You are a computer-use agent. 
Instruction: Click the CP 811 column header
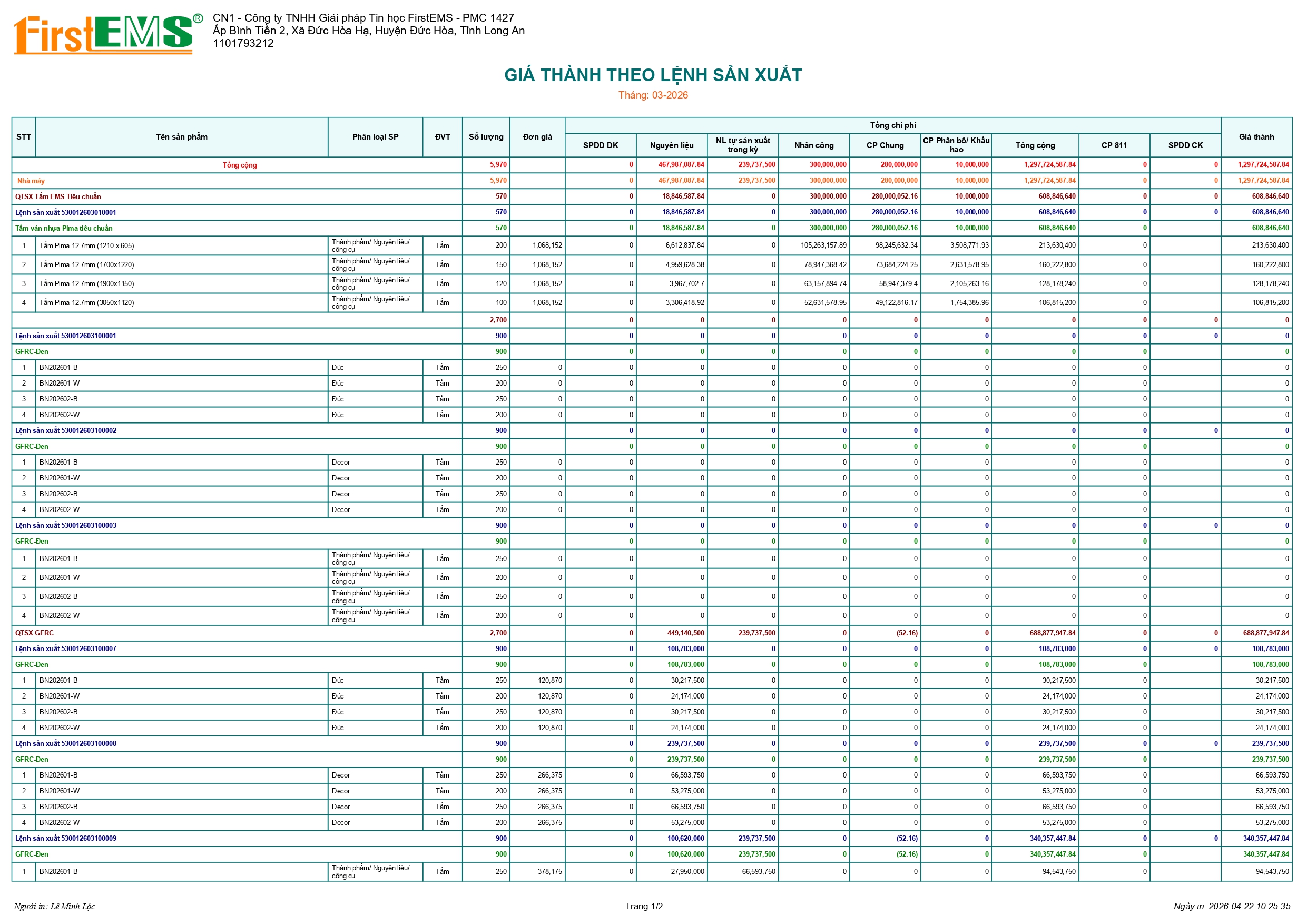[x=1114, y=145]
